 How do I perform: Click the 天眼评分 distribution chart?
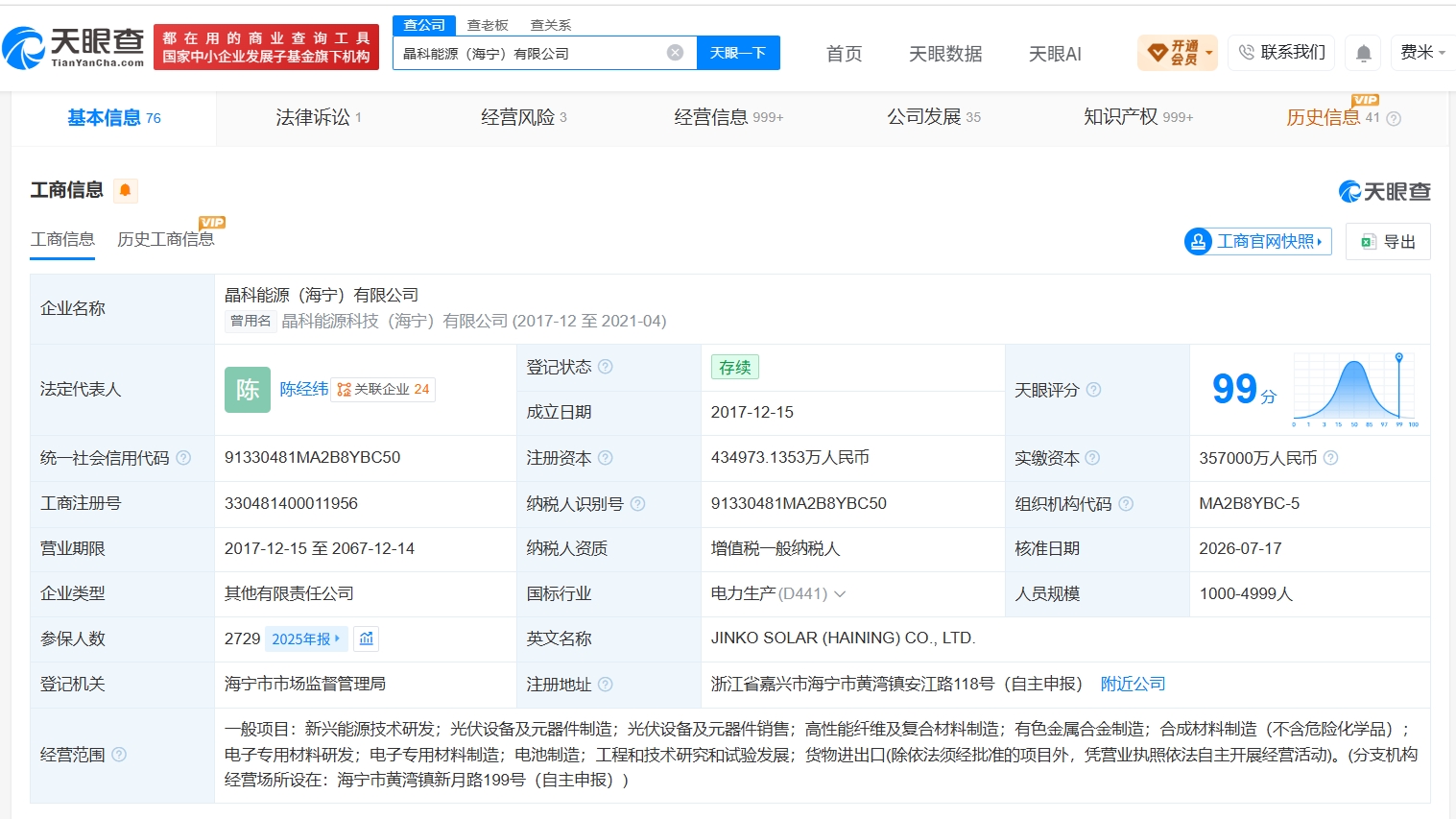[1355, 390]
